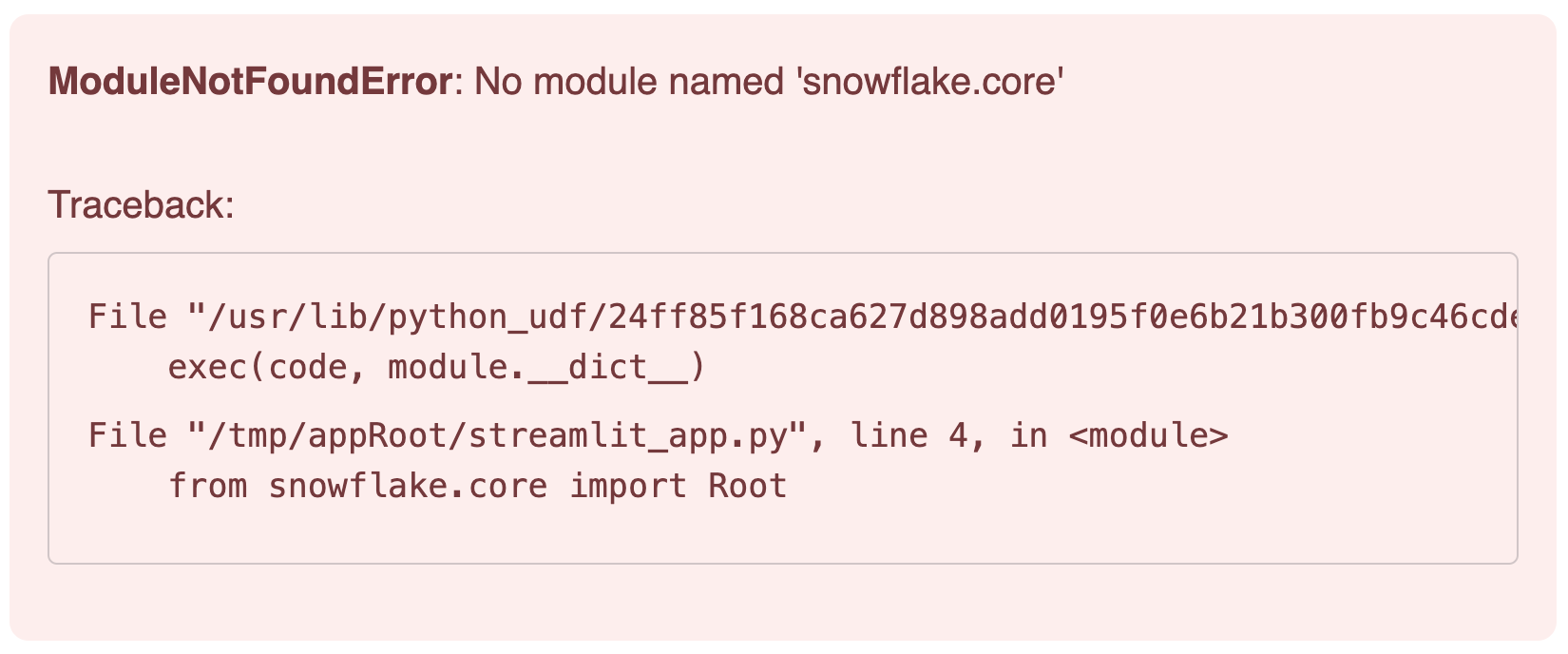Click the Traceback: label
The width and height of the screenshot is (1568, 654).
click(142, 205)
